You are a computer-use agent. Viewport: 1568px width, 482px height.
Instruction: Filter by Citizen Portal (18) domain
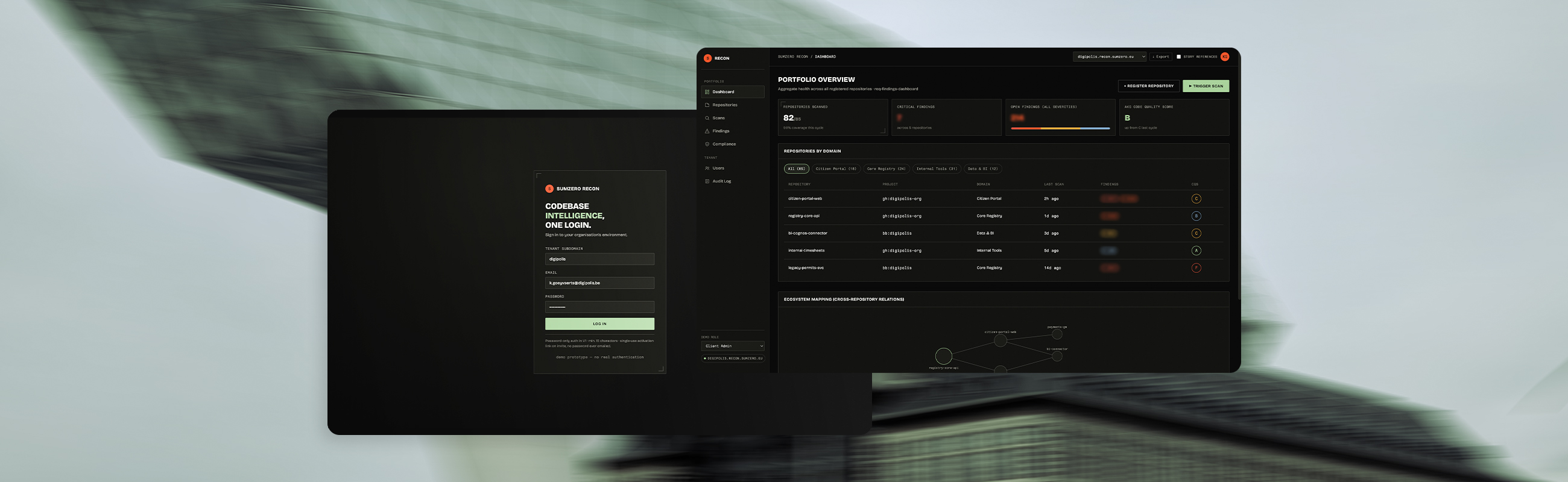pyautogui.click(x=836, y=169)
